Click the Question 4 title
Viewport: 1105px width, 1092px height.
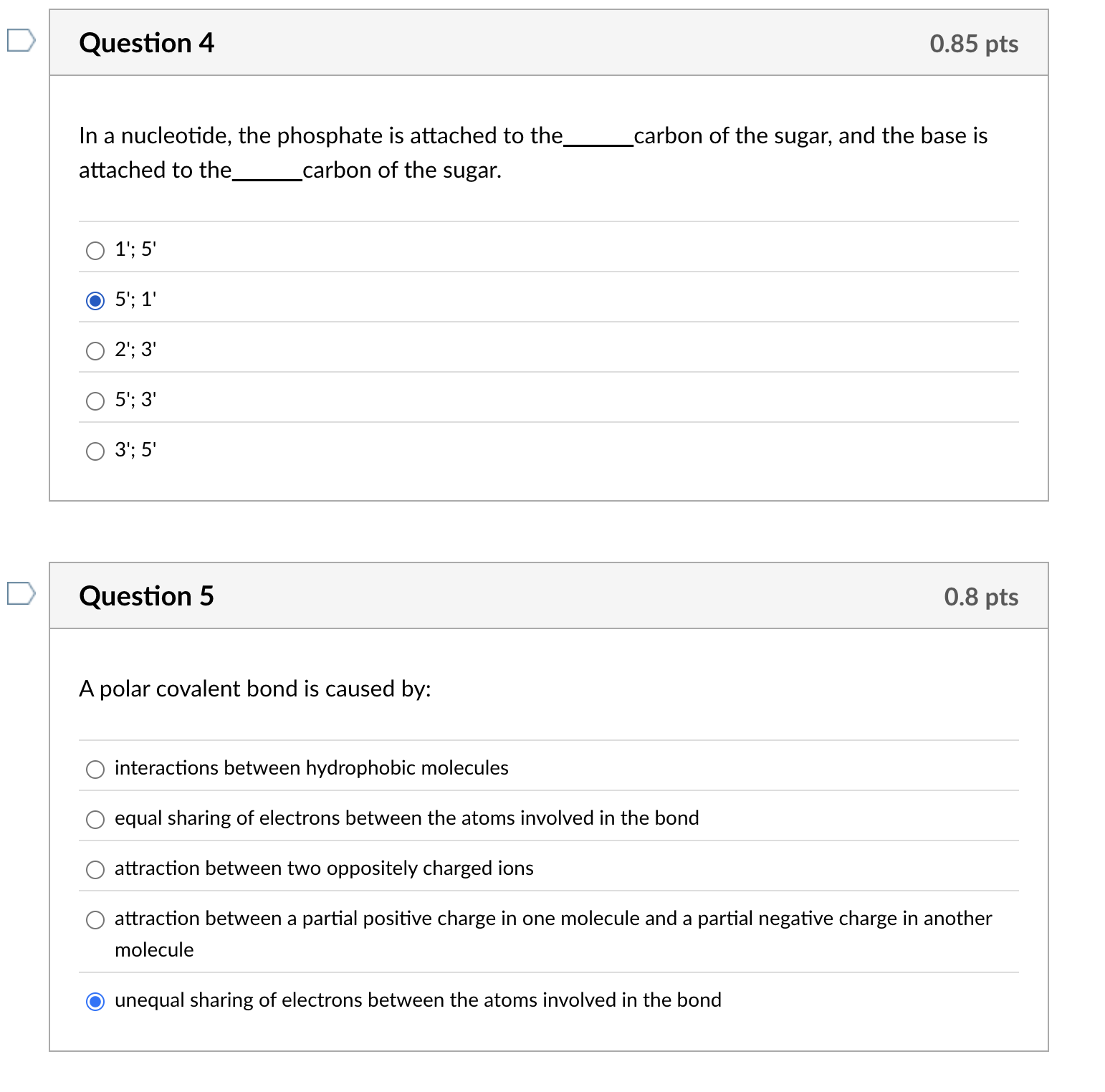click(146, 43)
